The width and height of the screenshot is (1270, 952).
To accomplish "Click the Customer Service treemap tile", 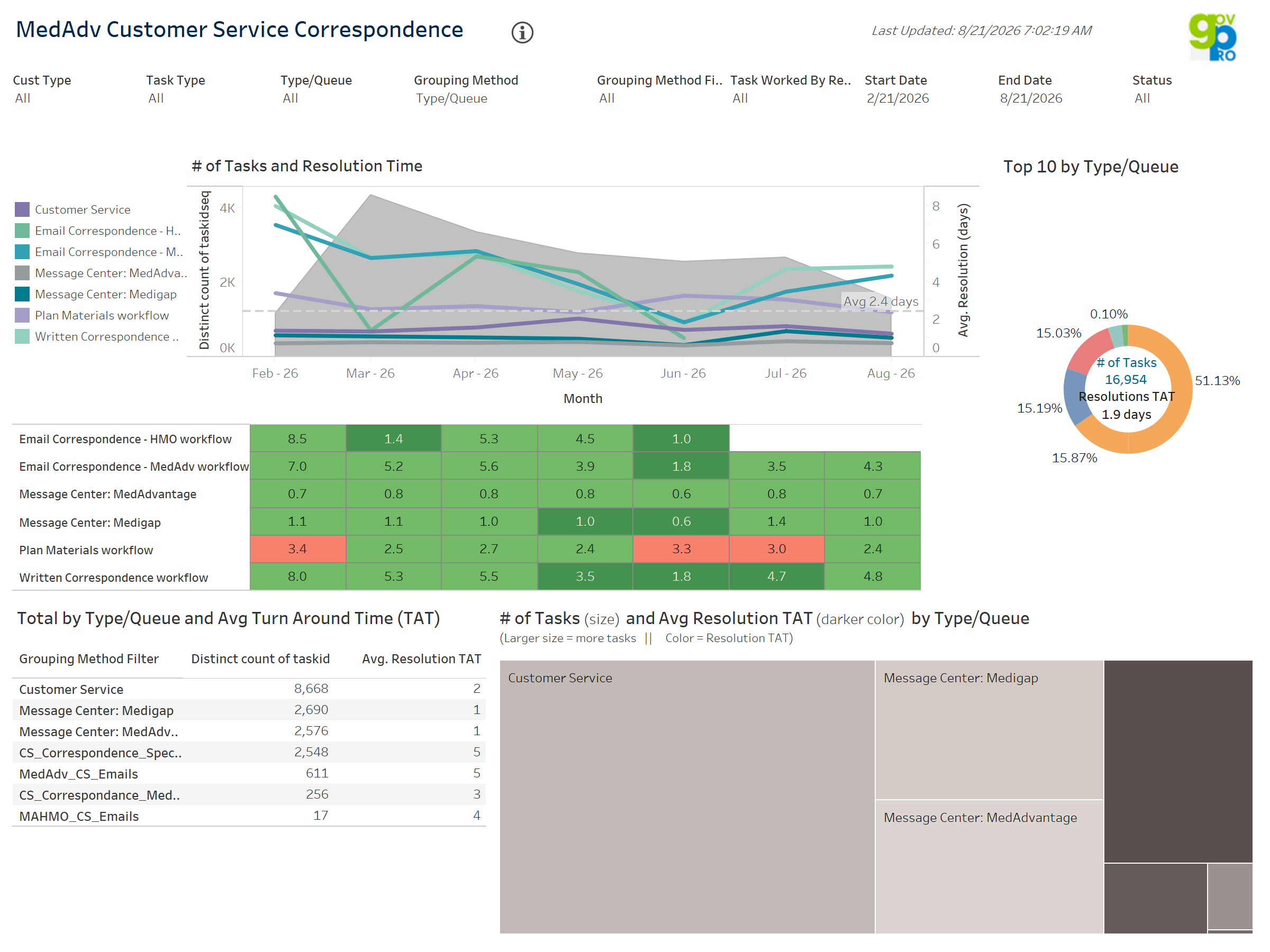I will tap(687, 797).
